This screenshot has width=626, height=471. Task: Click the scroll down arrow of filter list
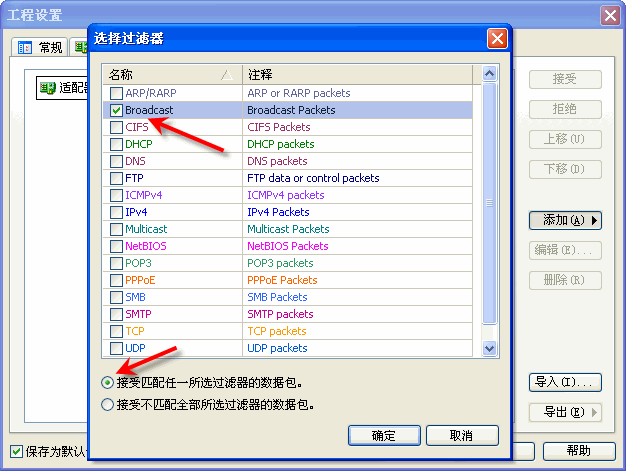pyautogui.click(x=489, y=348)
